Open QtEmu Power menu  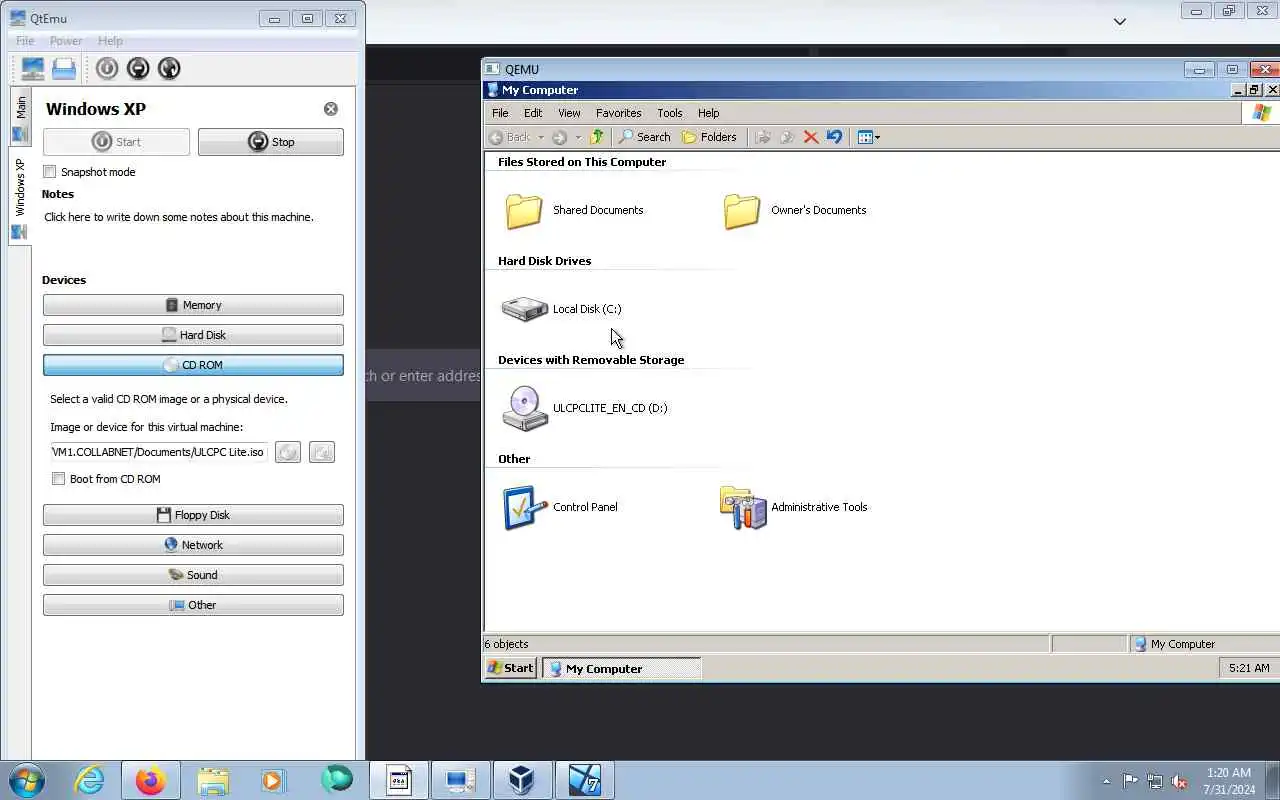pyautogui.click(x=66, y=41)
